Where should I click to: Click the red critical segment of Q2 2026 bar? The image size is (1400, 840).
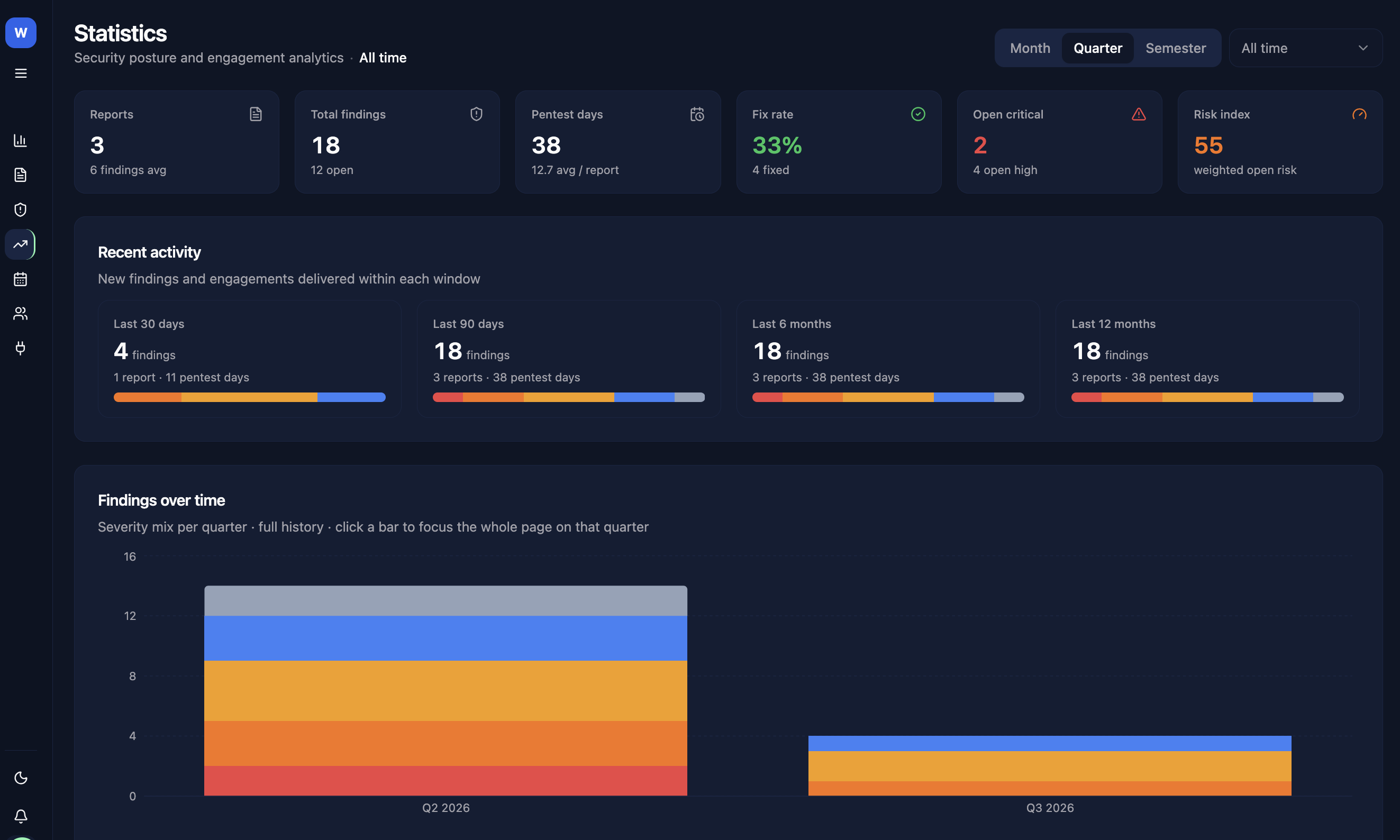tap(446, 781)
